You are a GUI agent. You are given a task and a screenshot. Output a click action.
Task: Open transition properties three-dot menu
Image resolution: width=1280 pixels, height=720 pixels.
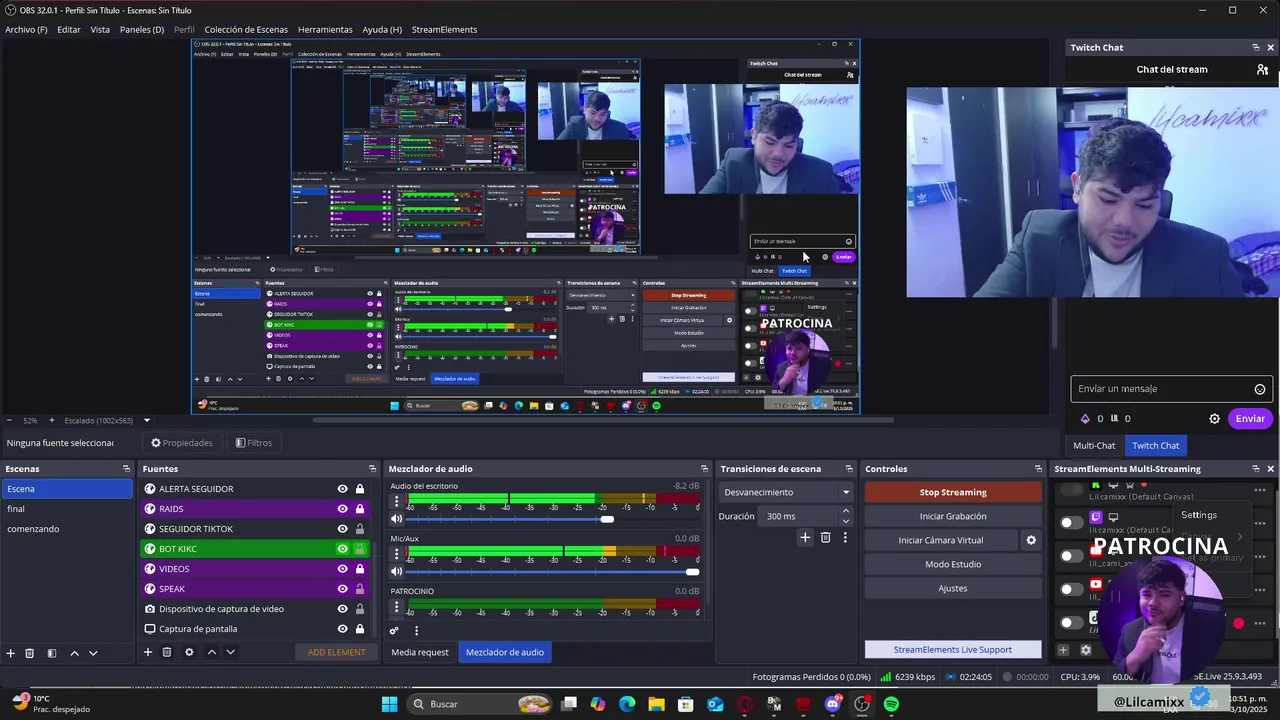845,538
